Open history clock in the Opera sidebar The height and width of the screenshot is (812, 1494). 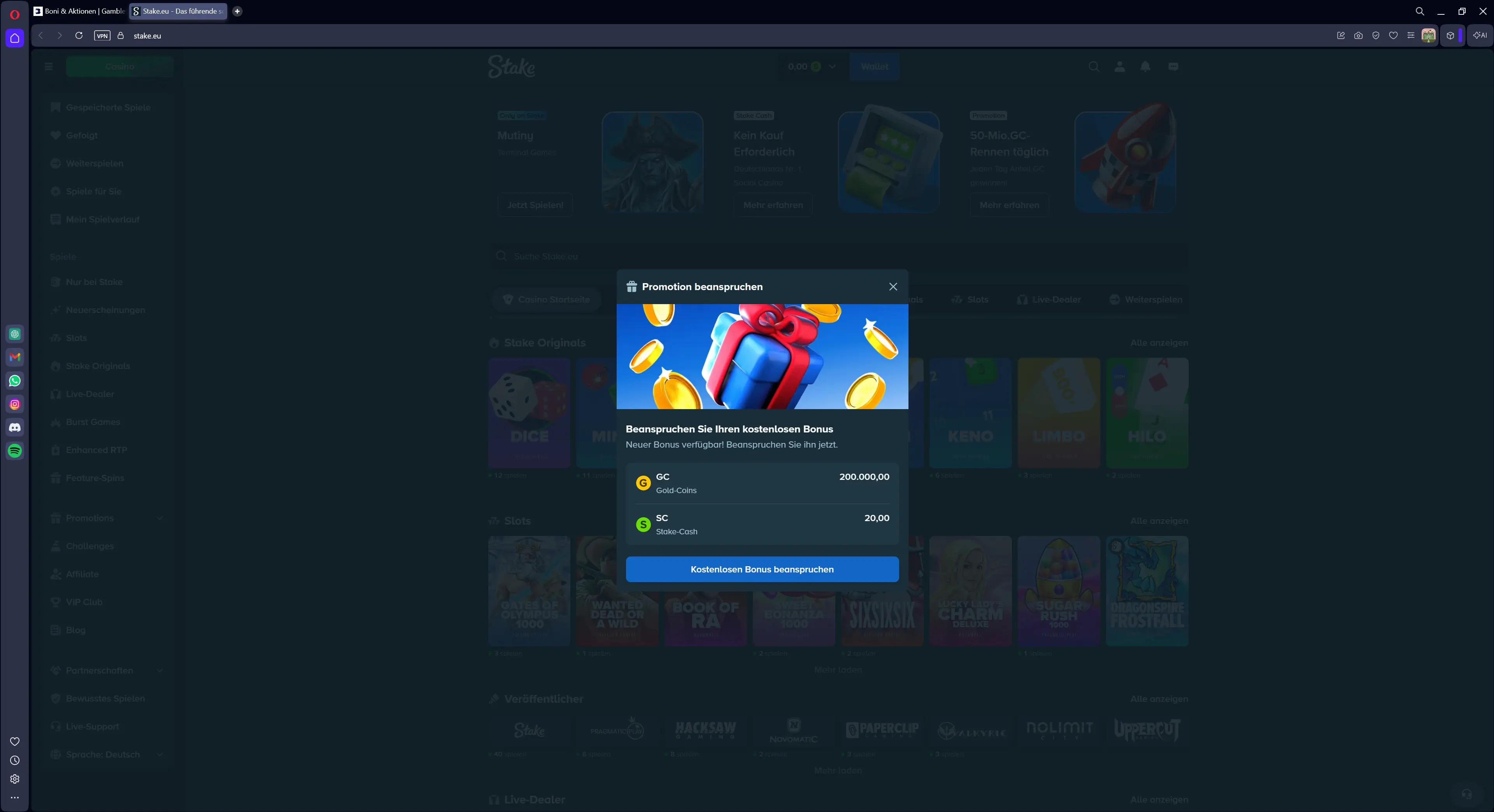(x=15, y=760)
